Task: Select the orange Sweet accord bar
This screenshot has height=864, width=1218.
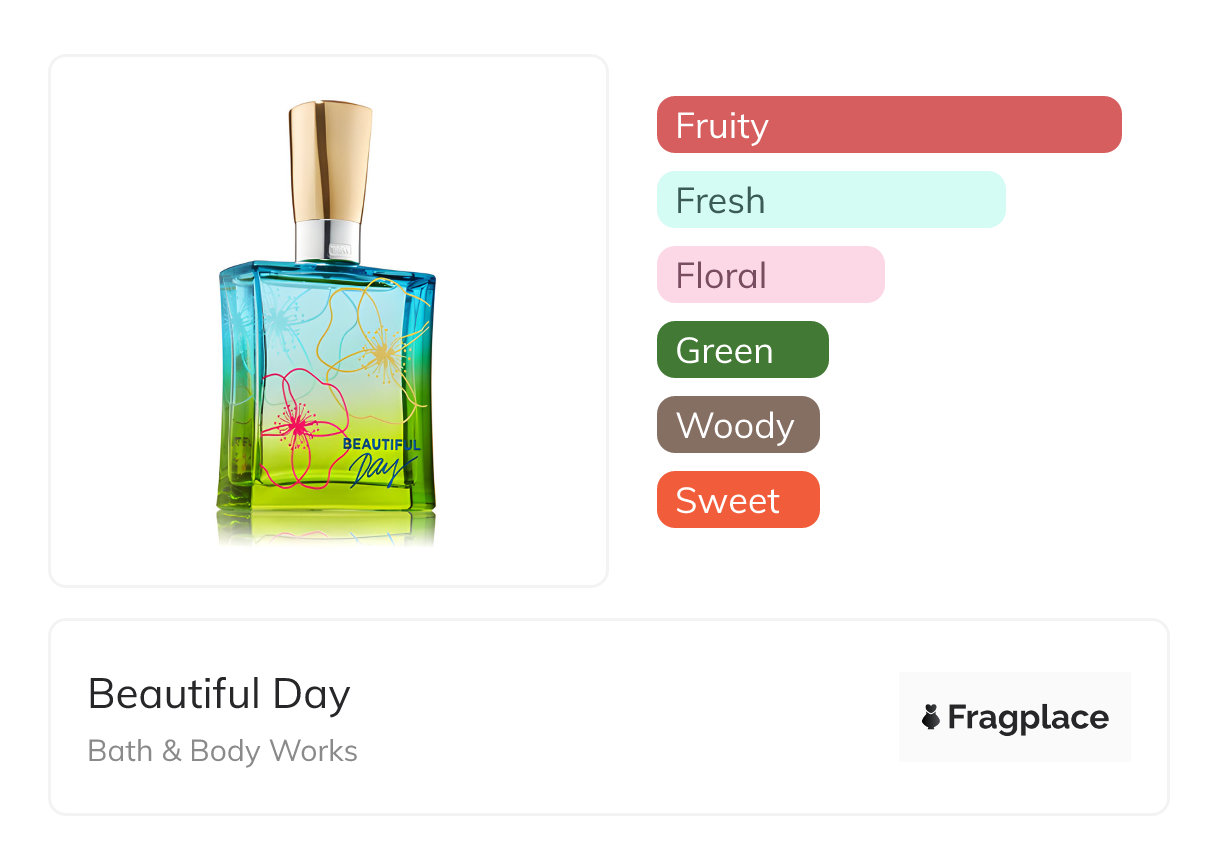Action: (738, 500)
